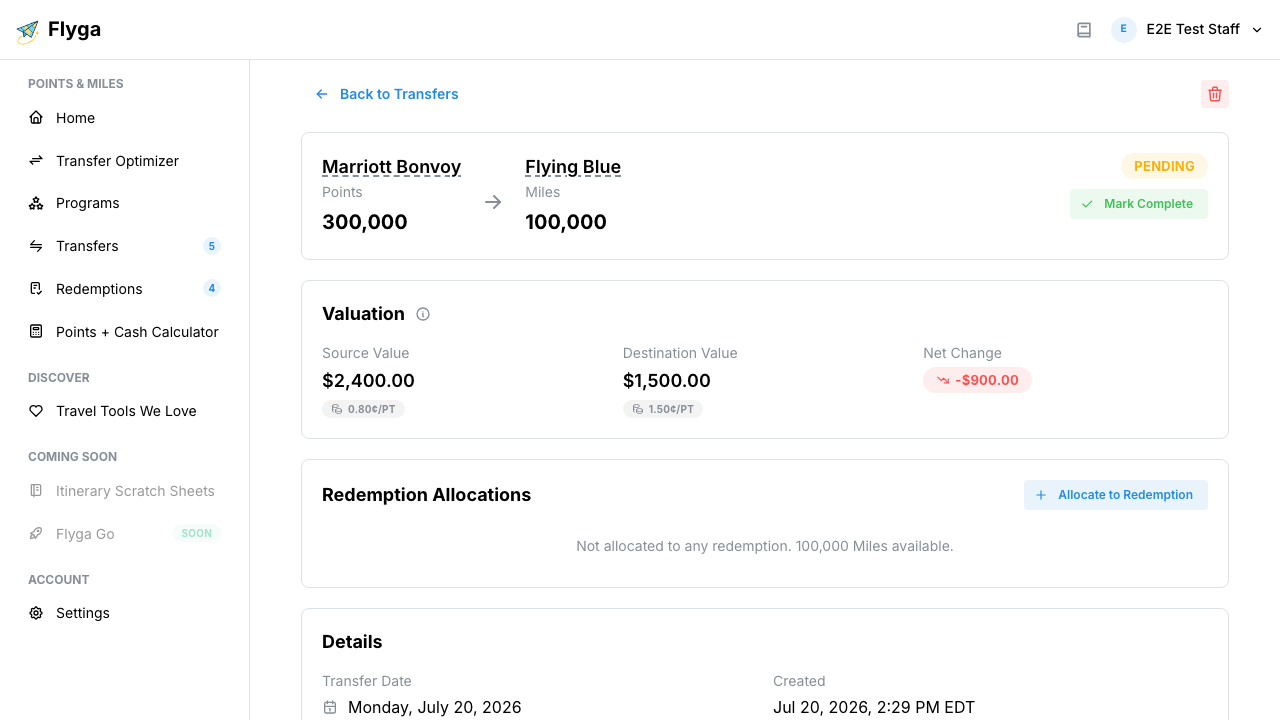Open Transfer Optimizer page
The image size is (1280, 720).
[124, 161]
